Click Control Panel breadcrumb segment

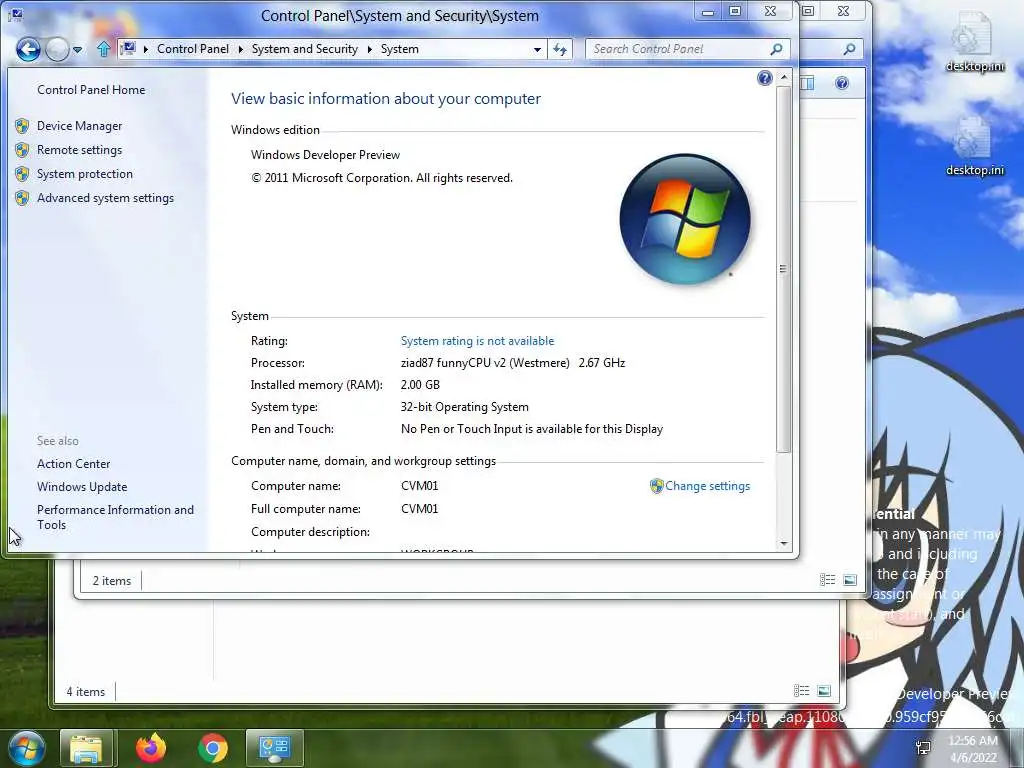click(x=193, y=49)
